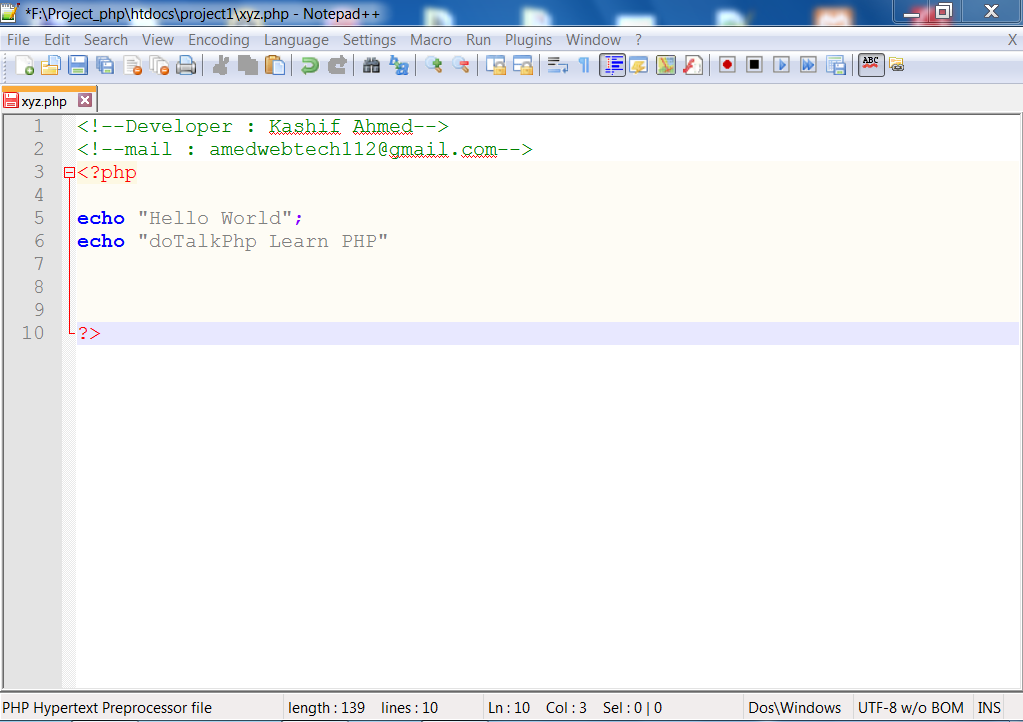This screenshot has width=1023, height=722.
Task: Open the Find dialog via binoculars icon
Action: pos(370,64)
